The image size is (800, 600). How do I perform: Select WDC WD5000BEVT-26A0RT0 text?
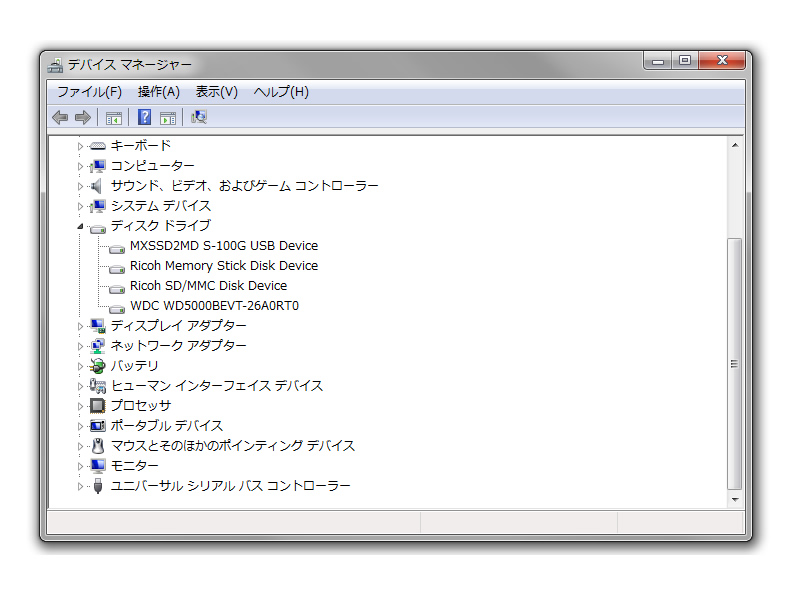point(214,306)
